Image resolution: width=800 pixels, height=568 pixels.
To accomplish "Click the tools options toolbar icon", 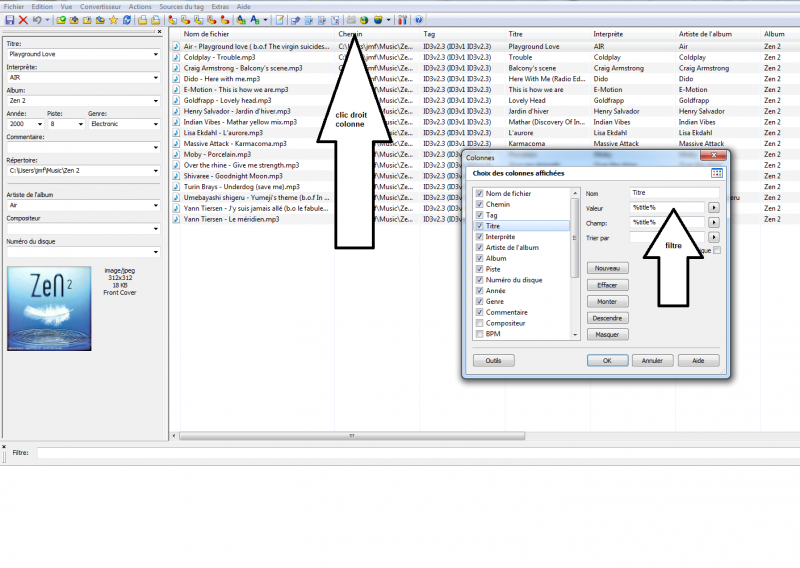I will coord(402,20).
